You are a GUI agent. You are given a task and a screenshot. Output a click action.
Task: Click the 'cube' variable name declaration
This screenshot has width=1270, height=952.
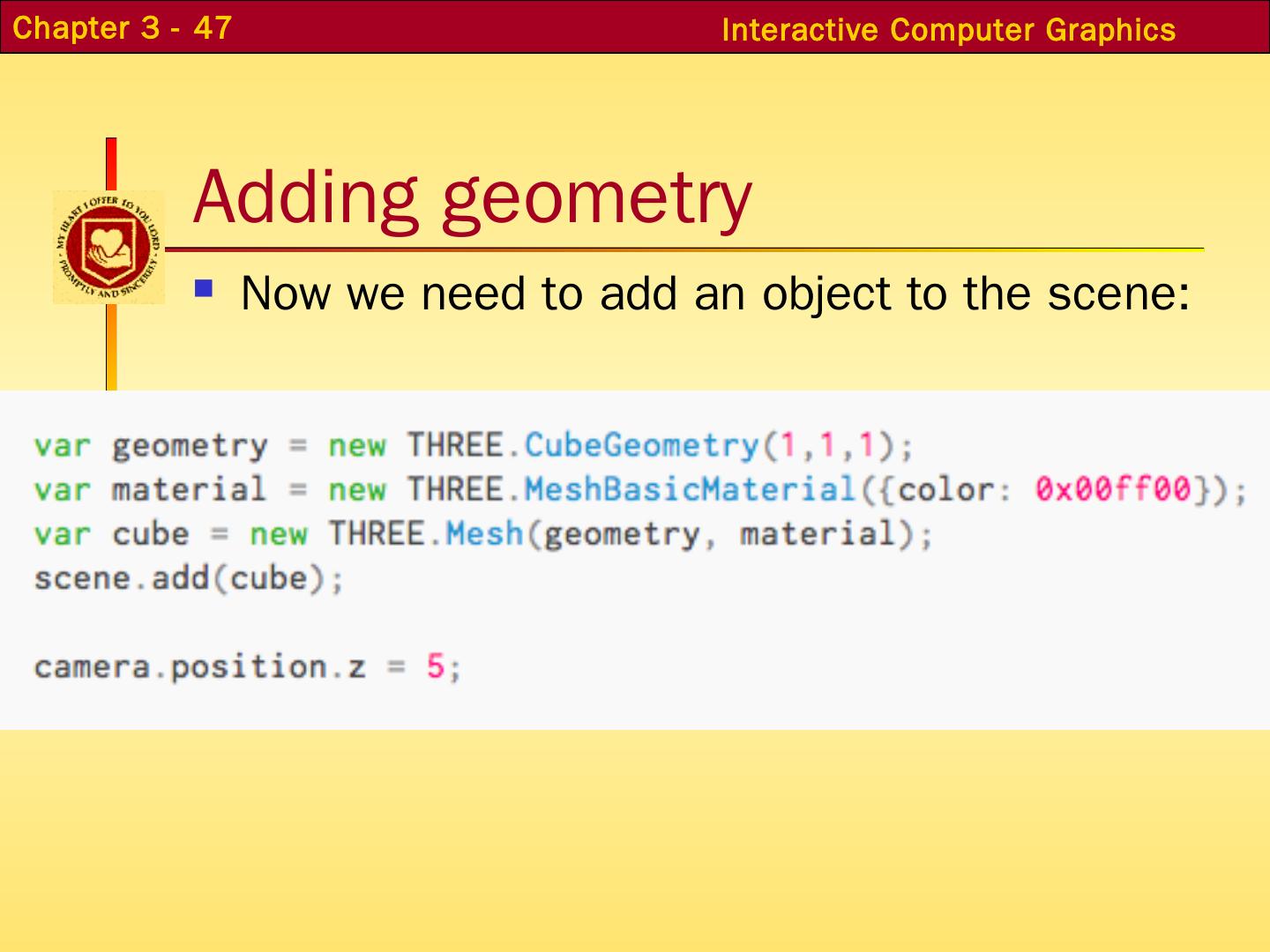[x=151, y=534]
